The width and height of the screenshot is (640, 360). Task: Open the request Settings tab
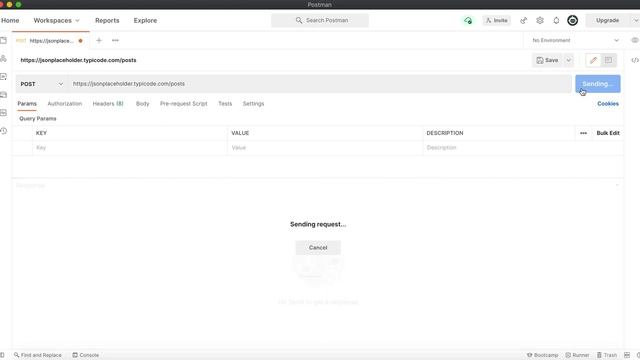point(253,104)
